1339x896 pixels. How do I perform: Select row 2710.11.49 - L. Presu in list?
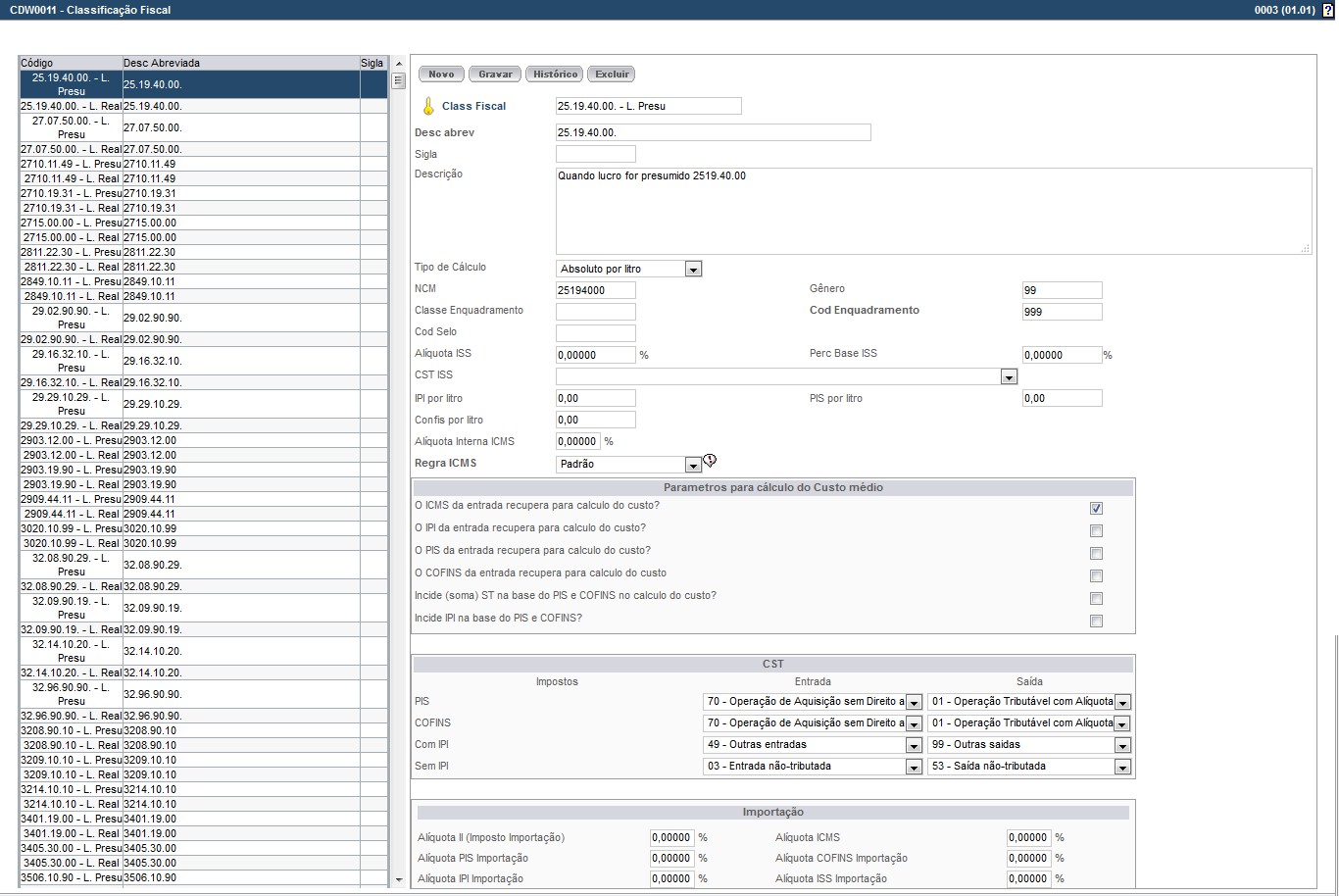click(x=72, y=164)
